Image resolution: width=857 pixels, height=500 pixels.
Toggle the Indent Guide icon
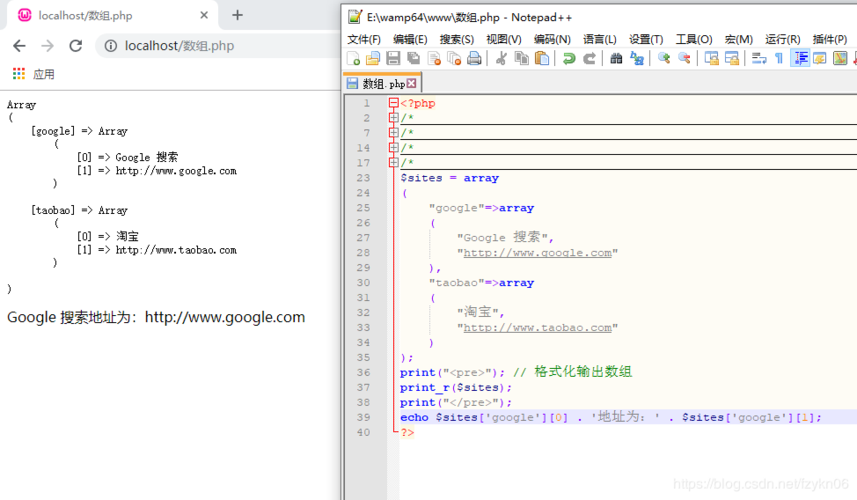click(801, 58)
